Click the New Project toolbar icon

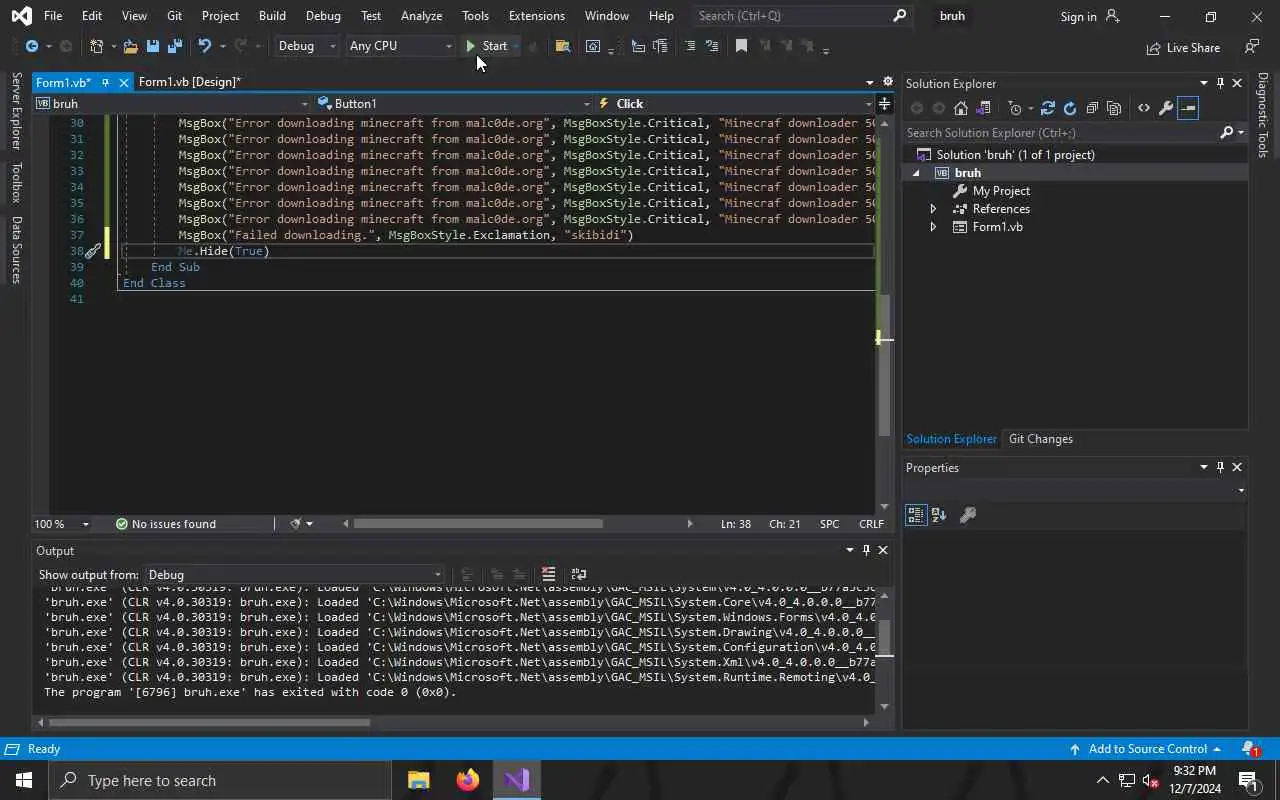(97, 46)
